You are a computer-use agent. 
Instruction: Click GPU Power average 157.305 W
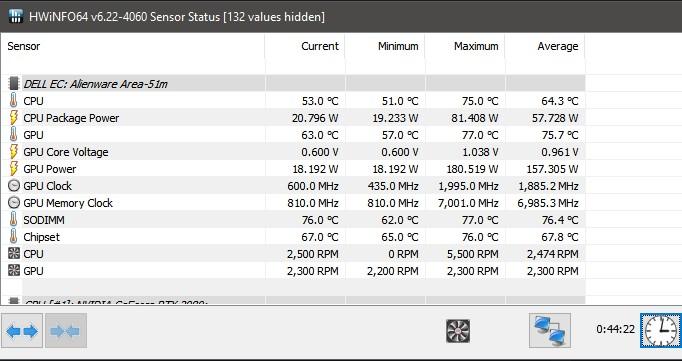pyautogui.click(x=552, y=169)
